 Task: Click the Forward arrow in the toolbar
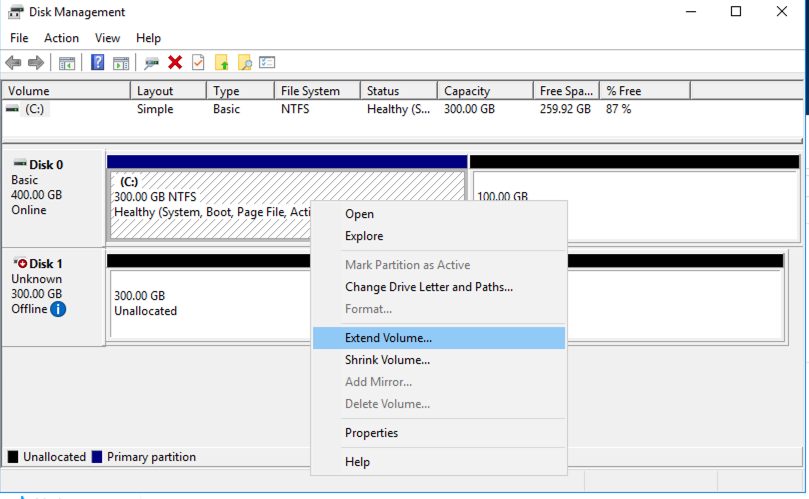tap(36, 63)
